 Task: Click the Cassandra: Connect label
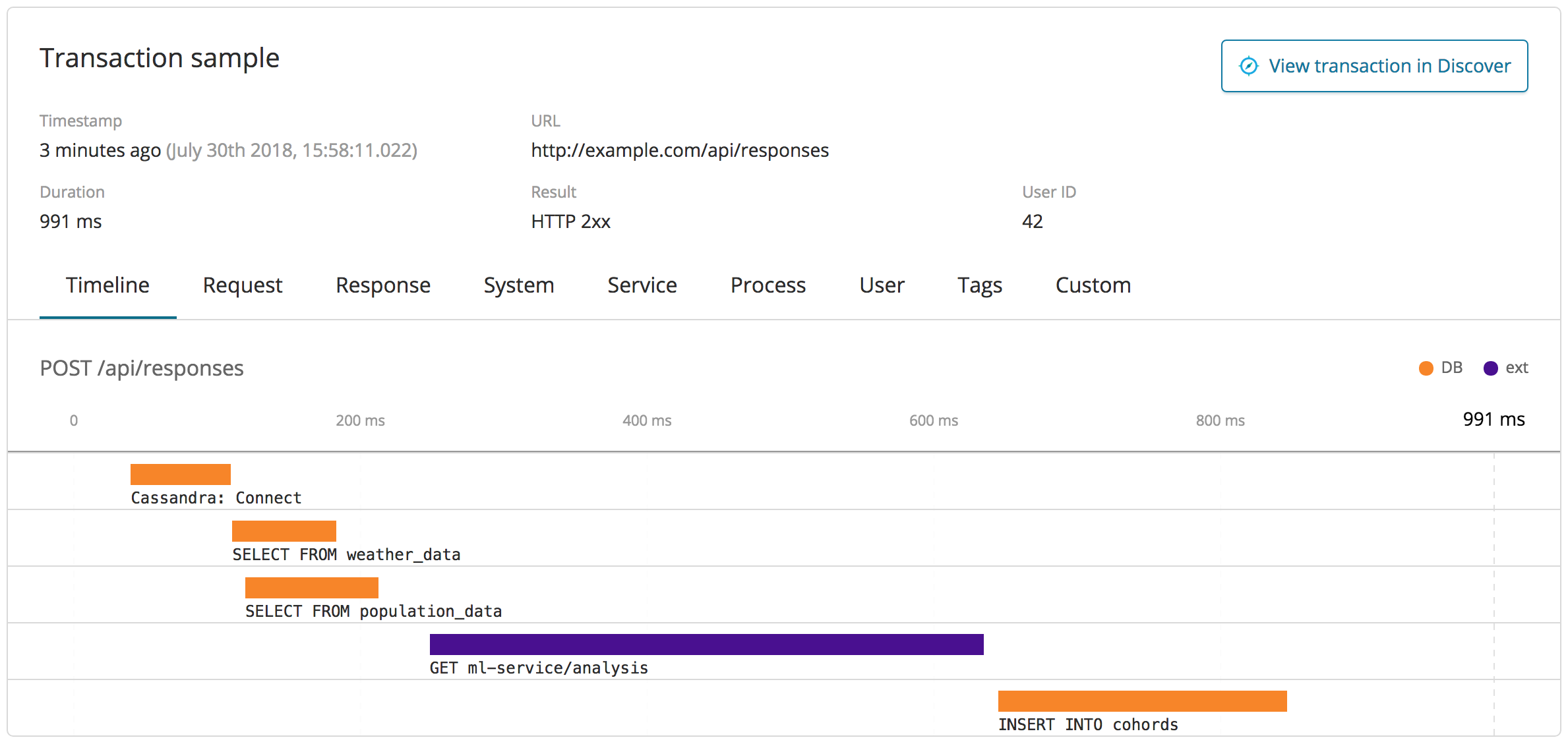click(x=216, y=498)
